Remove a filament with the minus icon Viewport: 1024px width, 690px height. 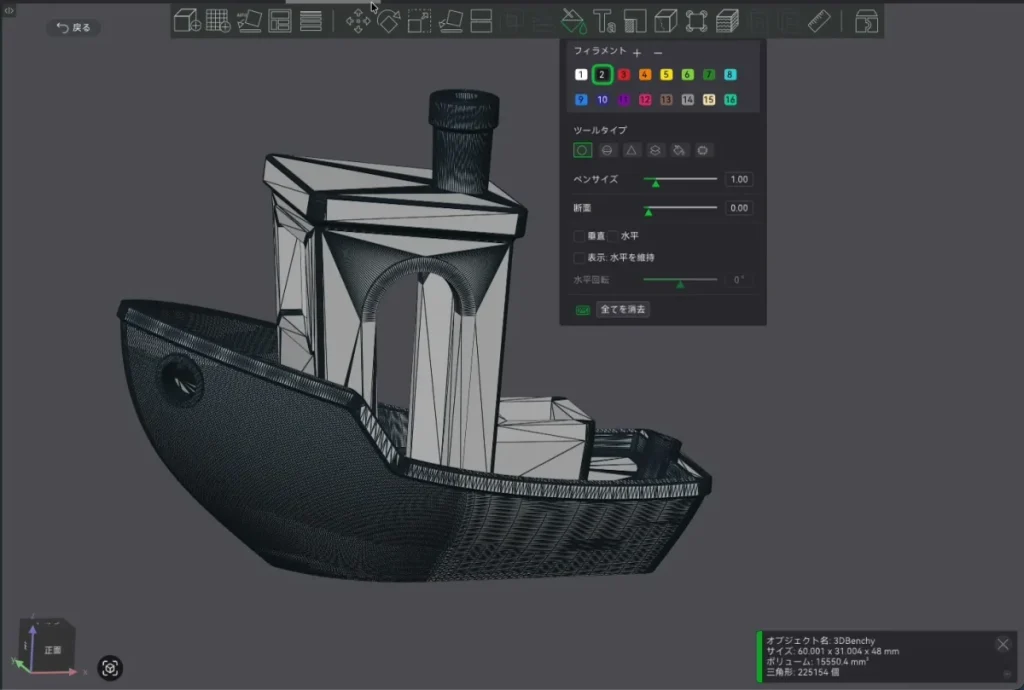(658, 52)
